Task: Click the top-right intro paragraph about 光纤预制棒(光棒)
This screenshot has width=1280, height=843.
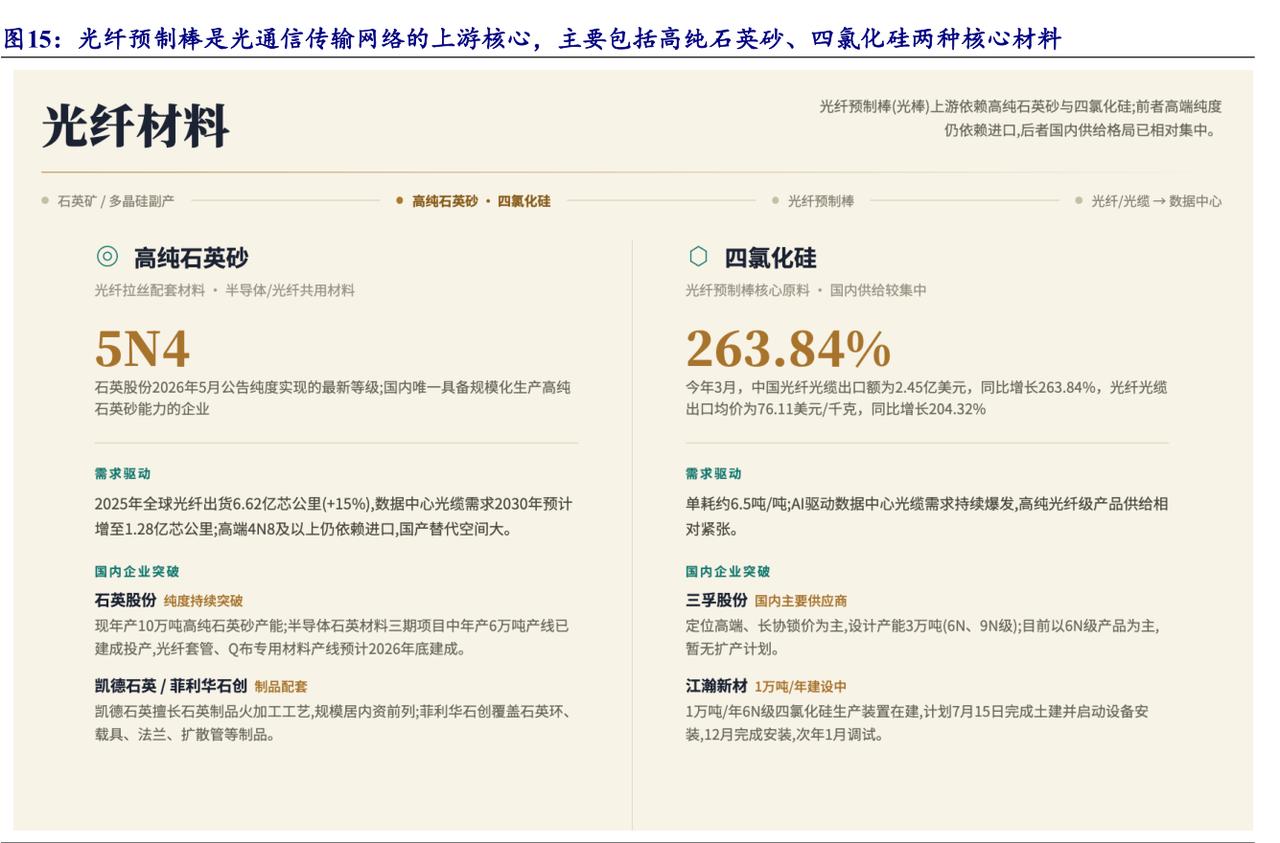Action: point(1020,118)
